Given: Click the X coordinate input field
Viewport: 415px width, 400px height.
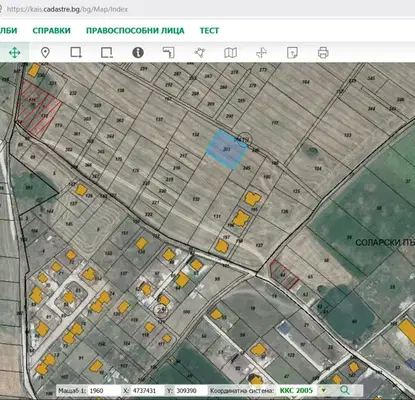Looking at the screenshot, I should 148,390.
